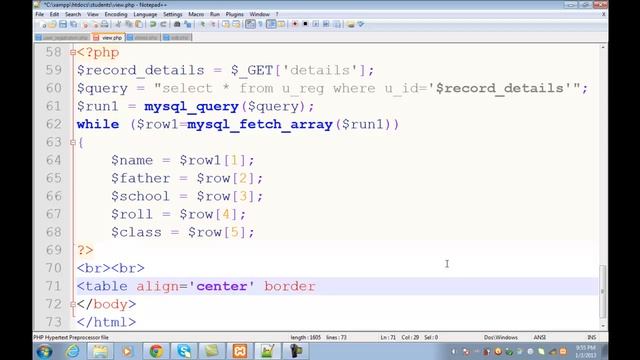This screenshot has height=360, width=640.
Task: Place cursor in line 71 after 'border'
Action: (x=316, y=287)
